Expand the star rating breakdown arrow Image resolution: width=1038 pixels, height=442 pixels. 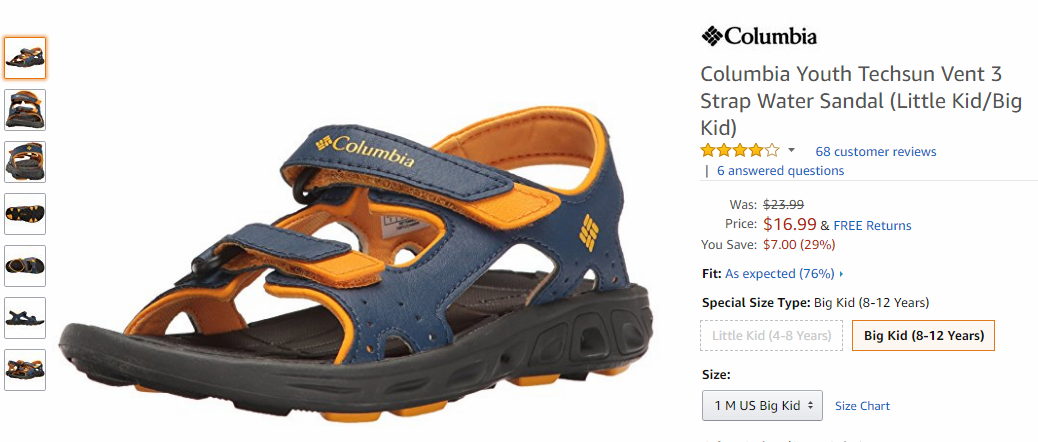click(791, 150)
